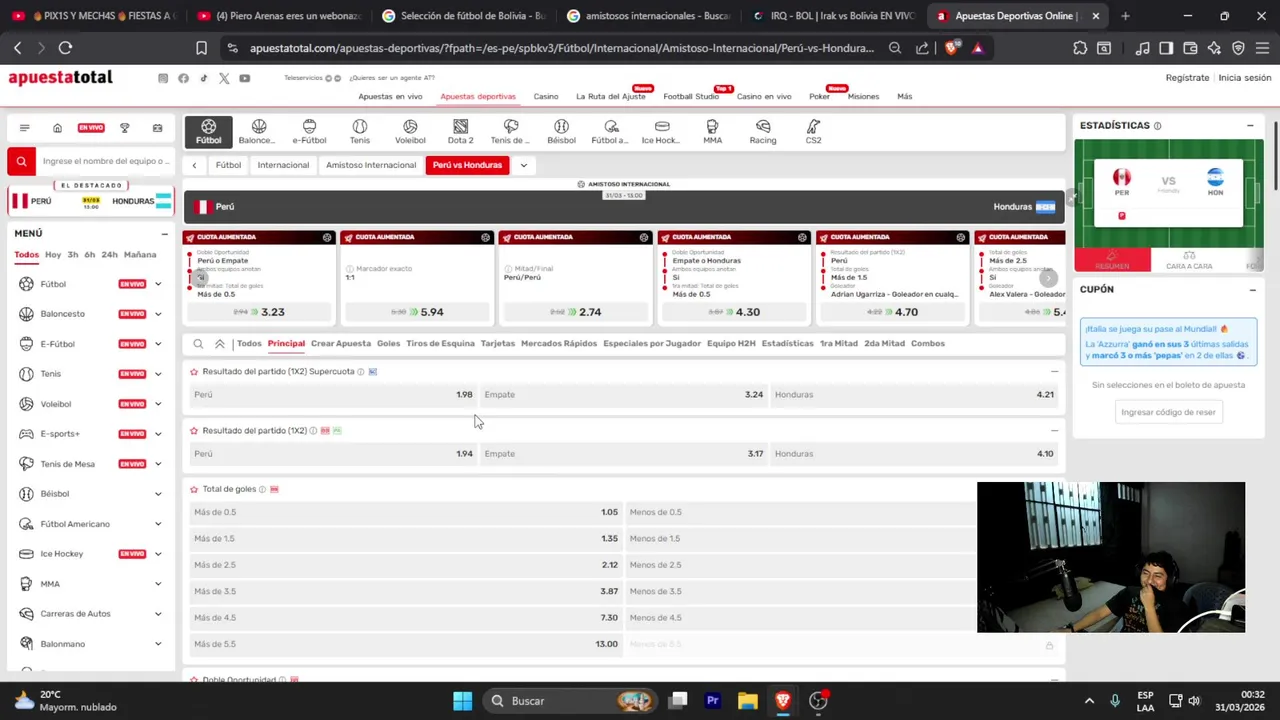This screenshot has width=1280, height=720.
Task: Pick Más de 2.5 odds 2.12
Action: (x=406, y=565)
